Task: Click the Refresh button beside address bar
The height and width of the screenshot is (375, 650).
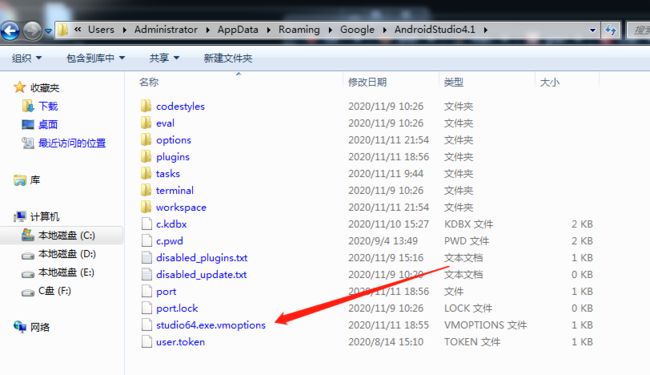Action: [x=610, y=30]
